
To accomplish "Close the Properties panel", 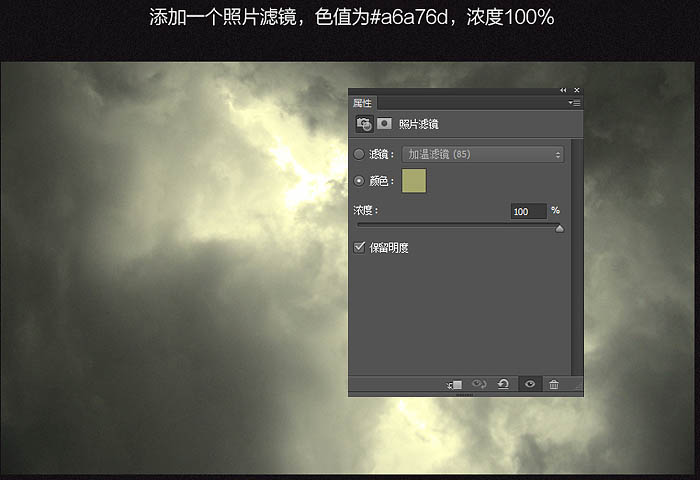I will (577, 90).
